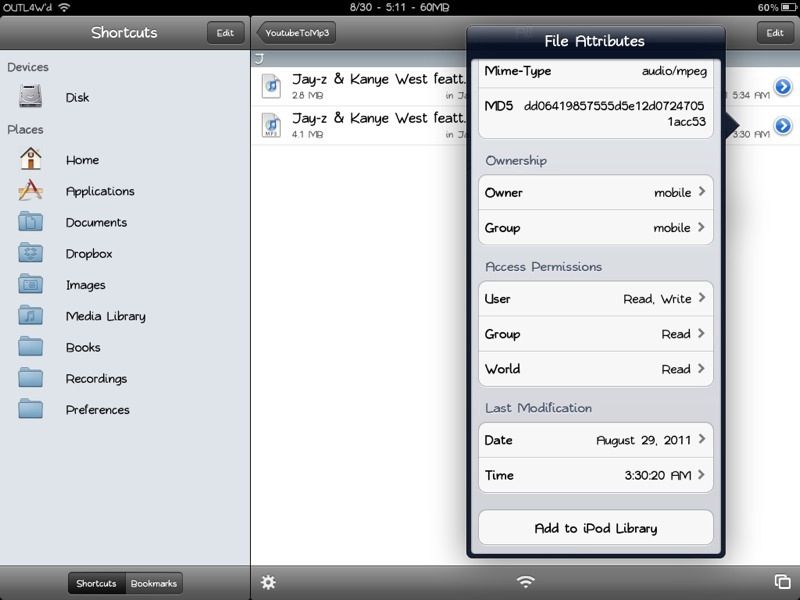This screenshot has height=600, width=800.
Task: Tap battery indicator in status bar
Action: point(788,7)
